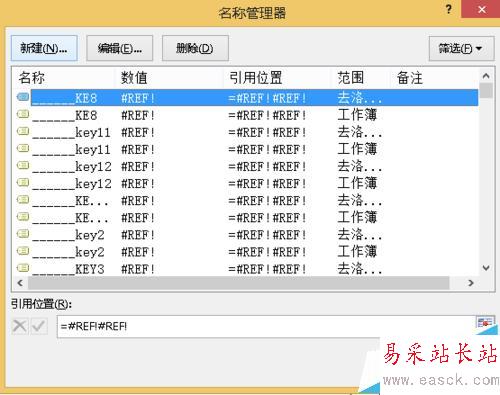Click the horizontal scrollbar left arrow
Viewport: 500px width, 395px height.
[20, 283]
